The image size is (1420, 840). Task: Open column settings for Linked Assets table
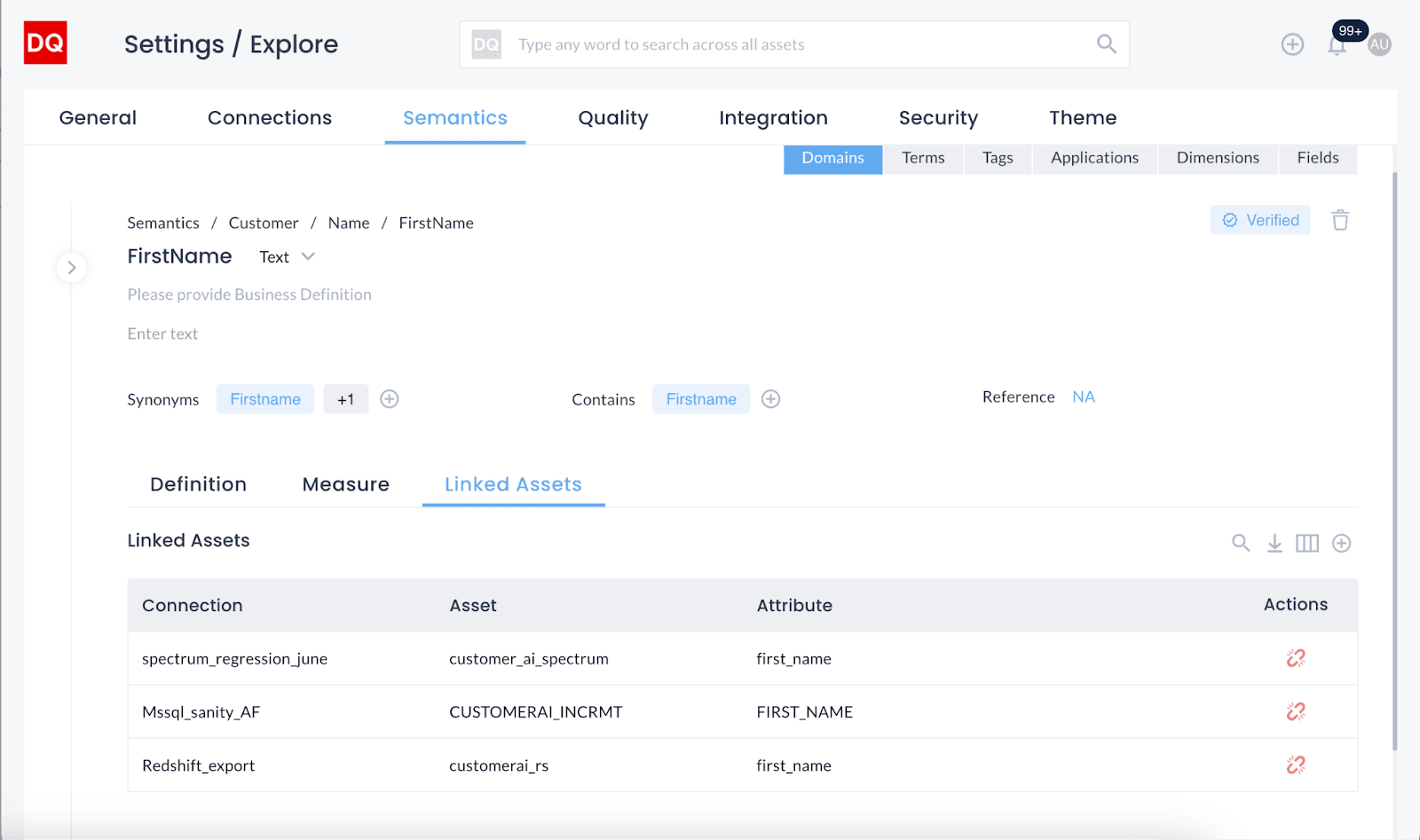click(1307, 543)
